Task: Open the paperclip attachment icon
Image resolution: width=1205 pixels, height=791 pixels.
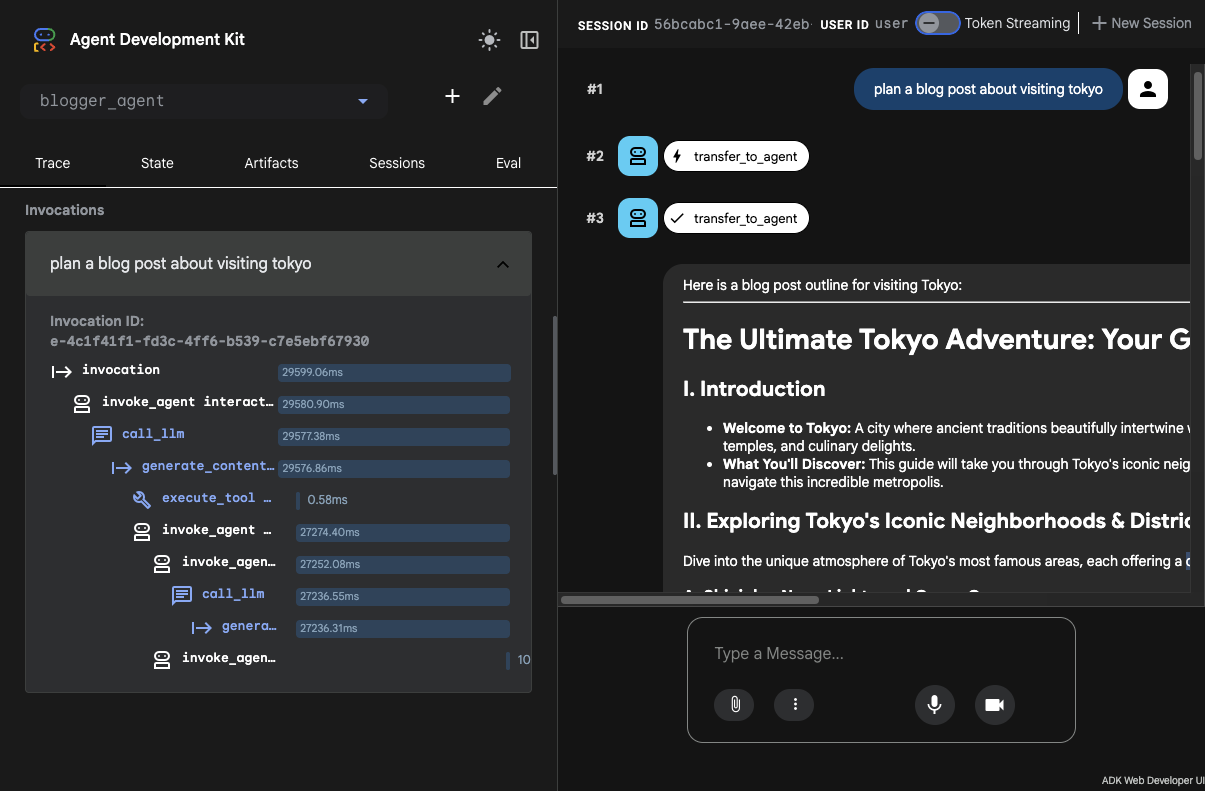Action: [734, 705]
